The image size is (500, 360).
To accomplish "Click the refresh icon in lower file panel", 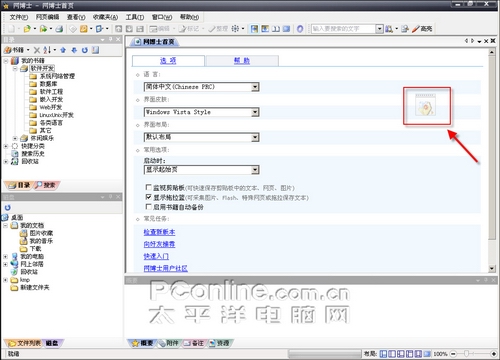I will (8, 207).
